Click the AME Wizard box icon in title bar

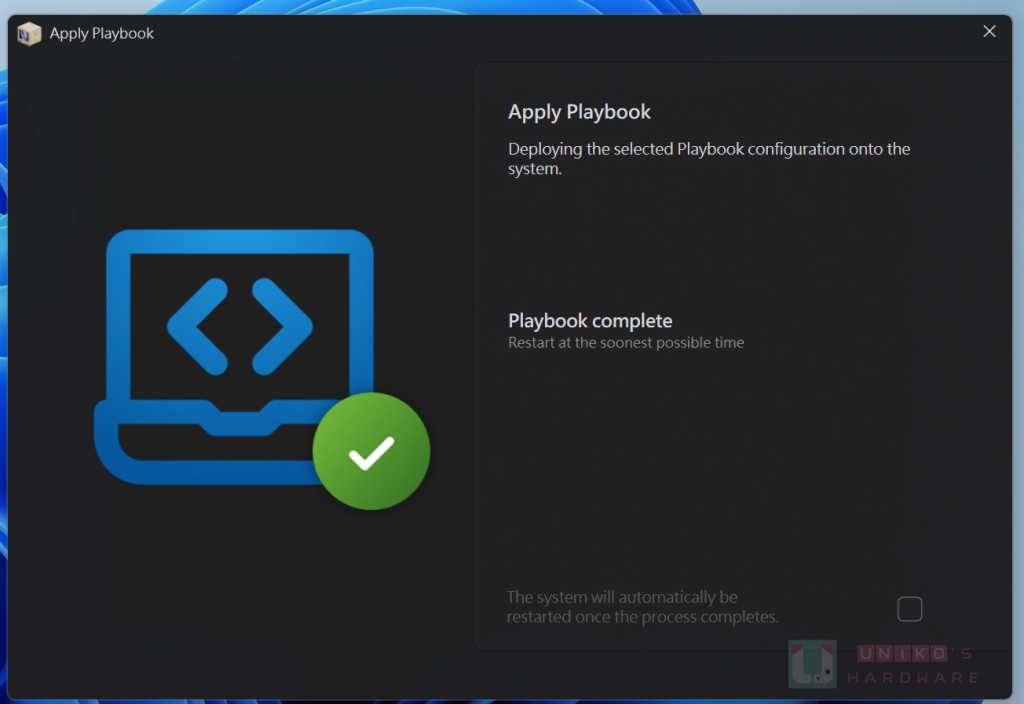pos(29,33)
